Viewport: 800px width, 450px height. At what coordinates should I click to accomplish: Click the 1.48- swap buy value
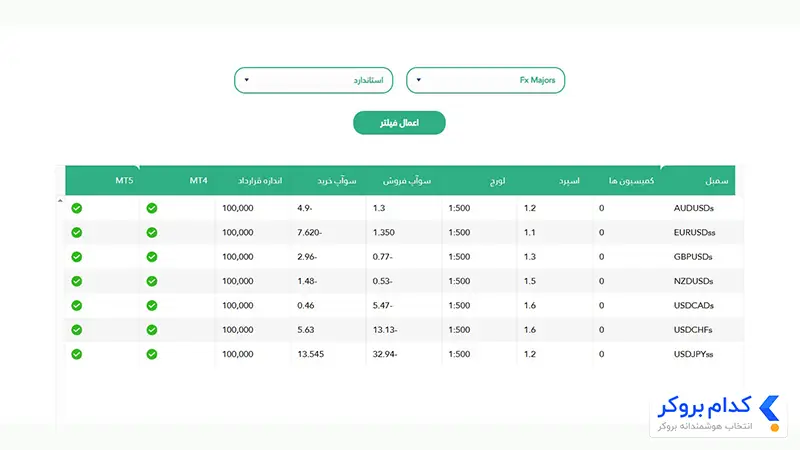(307, 281)
